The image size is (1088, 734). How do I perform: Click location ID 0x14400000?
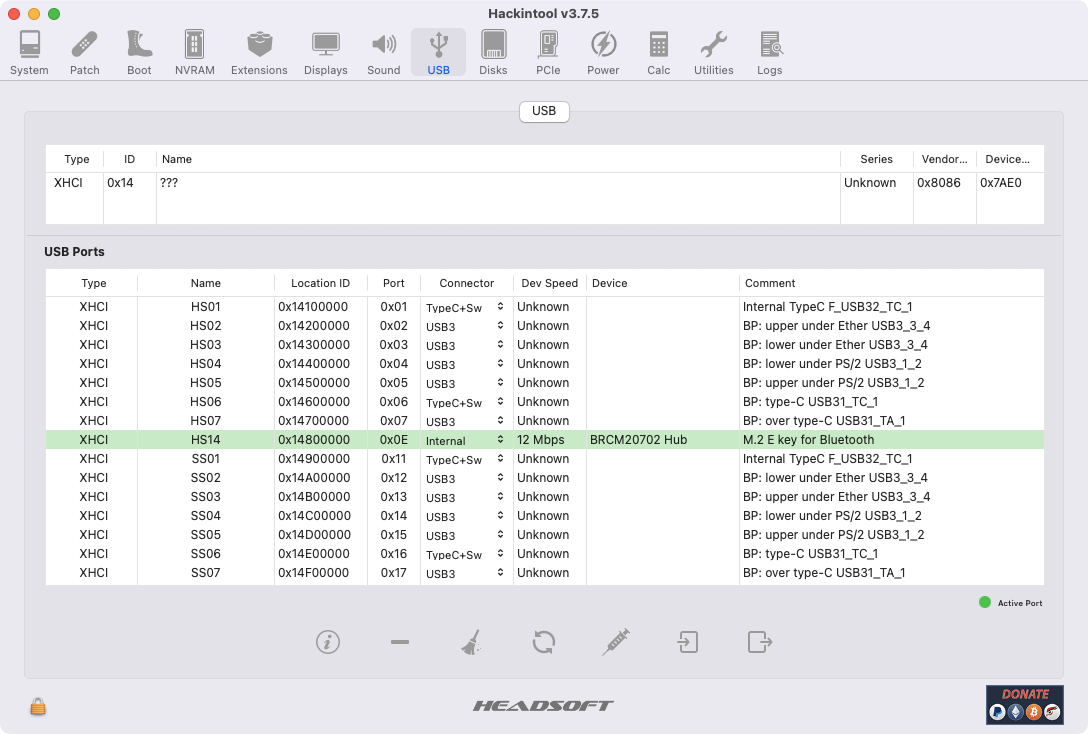[314, 364]
